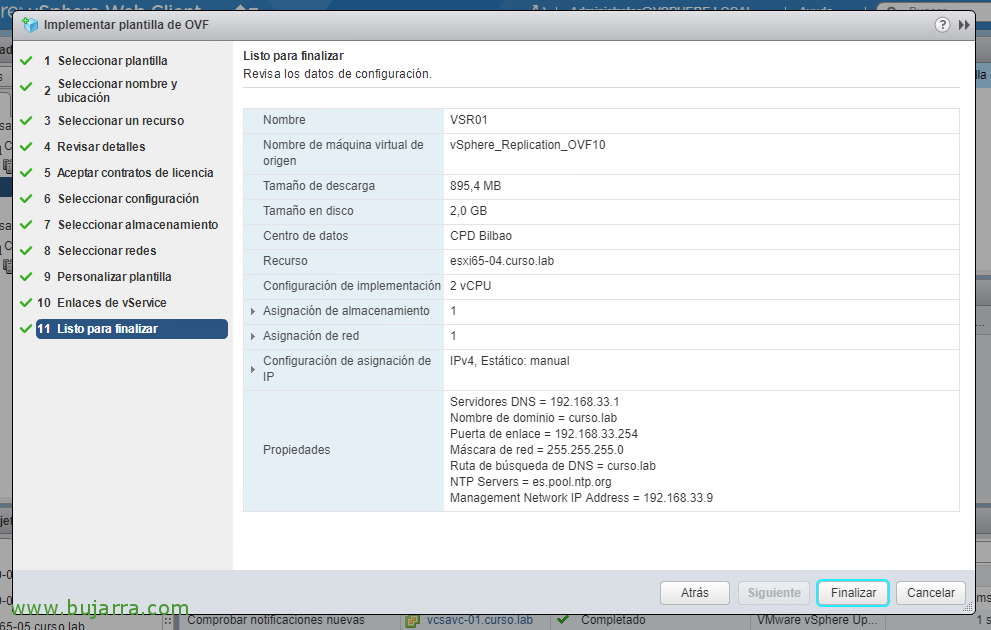Image resolution: width=991 pixels, height=630 pixels.
Task: Expand the Asignación de red row
Action: pyautogui.click(x=253, y=336)
